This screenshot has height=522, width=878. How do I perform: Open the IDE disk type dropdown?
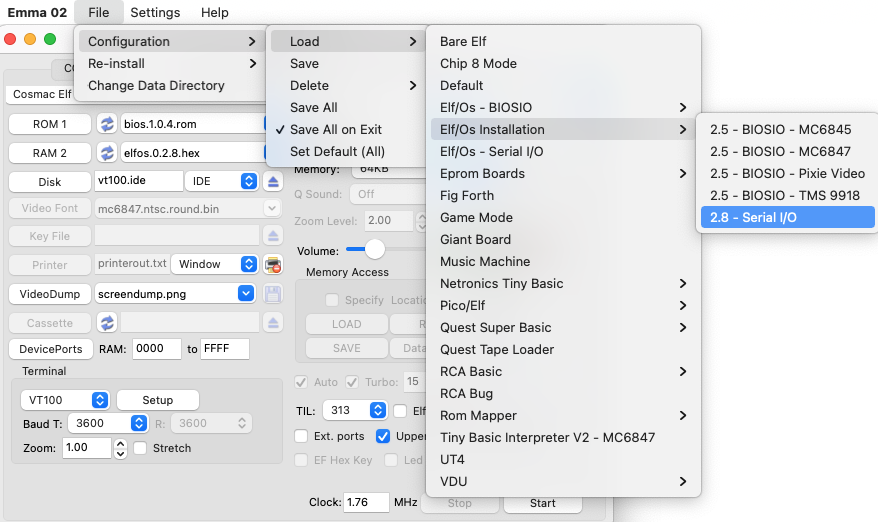[x=222, y=181]
